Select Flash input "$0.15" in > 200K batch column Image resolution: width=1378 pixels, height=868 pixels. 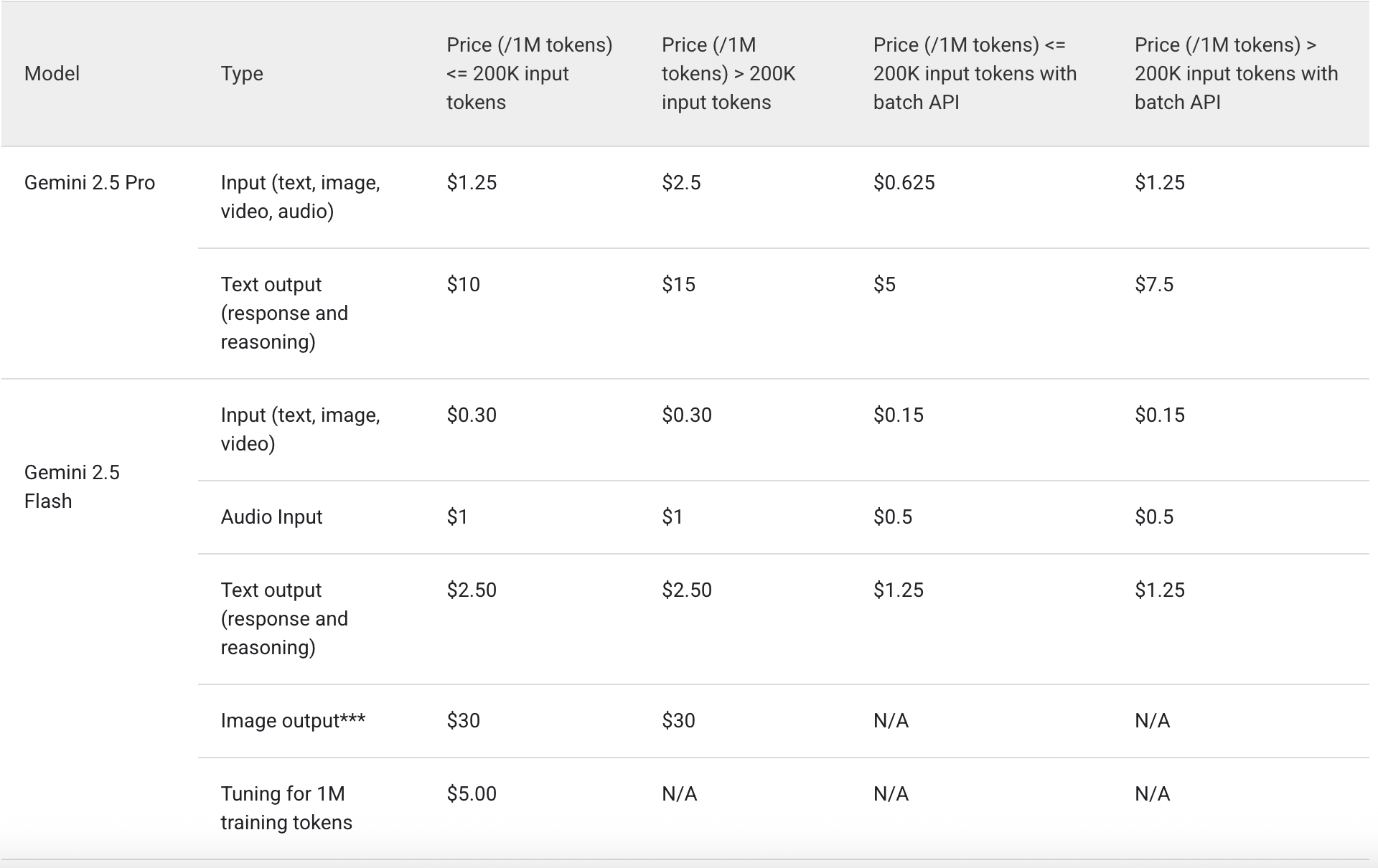pos(1160,415)
